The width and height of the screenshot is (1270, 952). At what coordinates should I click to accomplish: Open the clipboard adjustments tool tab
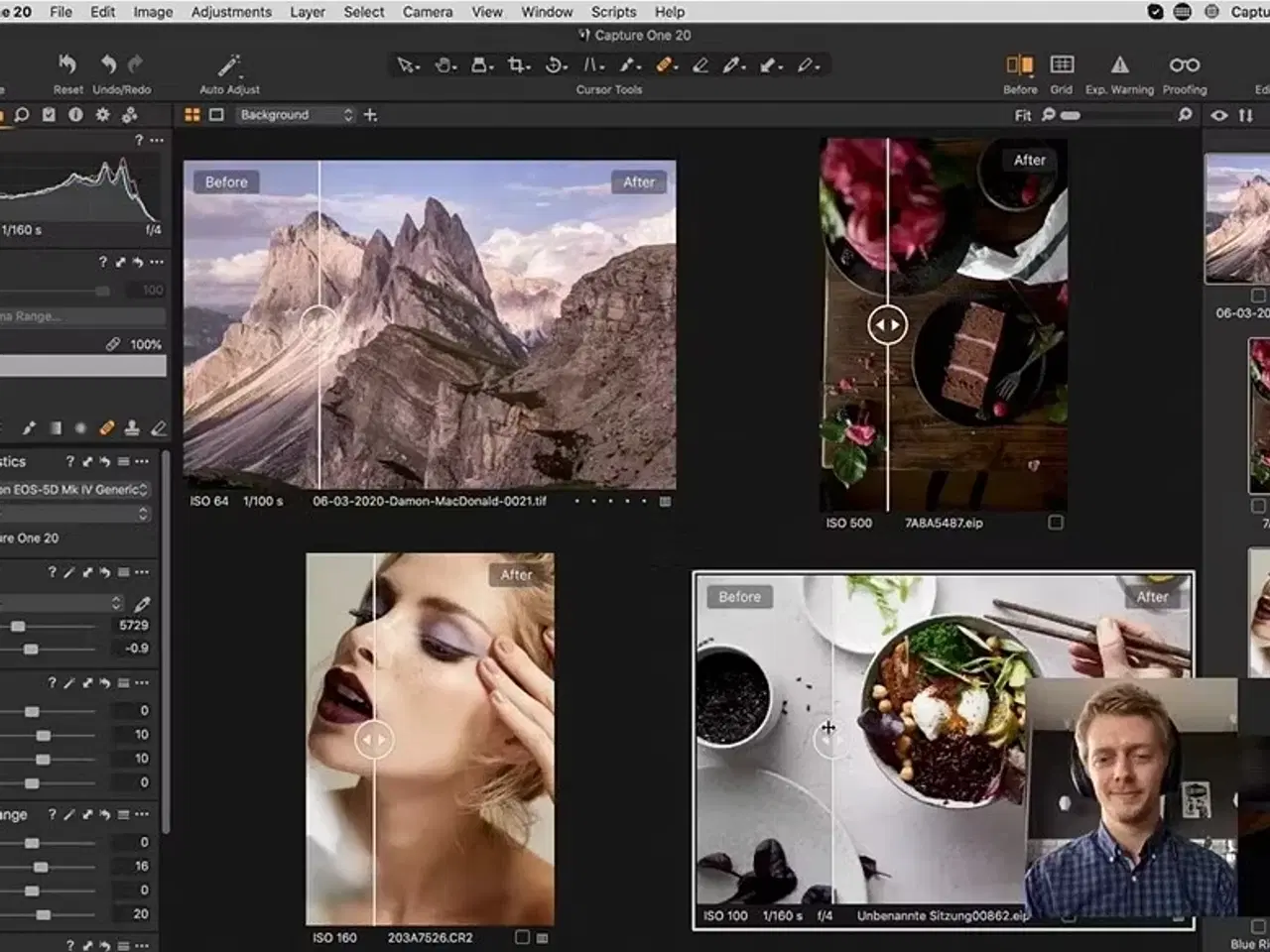[49, 115]
